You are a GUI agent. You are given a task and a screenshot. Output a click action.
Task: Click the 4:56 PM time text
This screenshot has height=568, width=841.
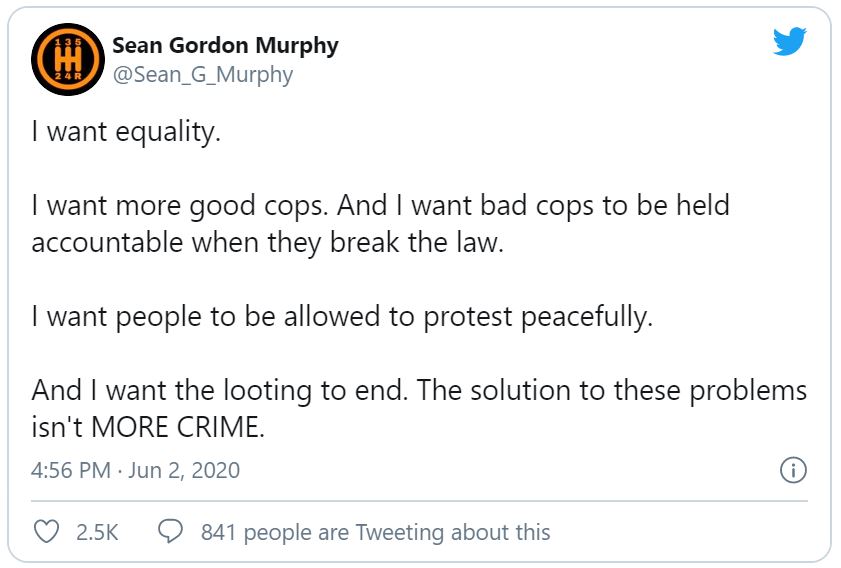[71, 470]
